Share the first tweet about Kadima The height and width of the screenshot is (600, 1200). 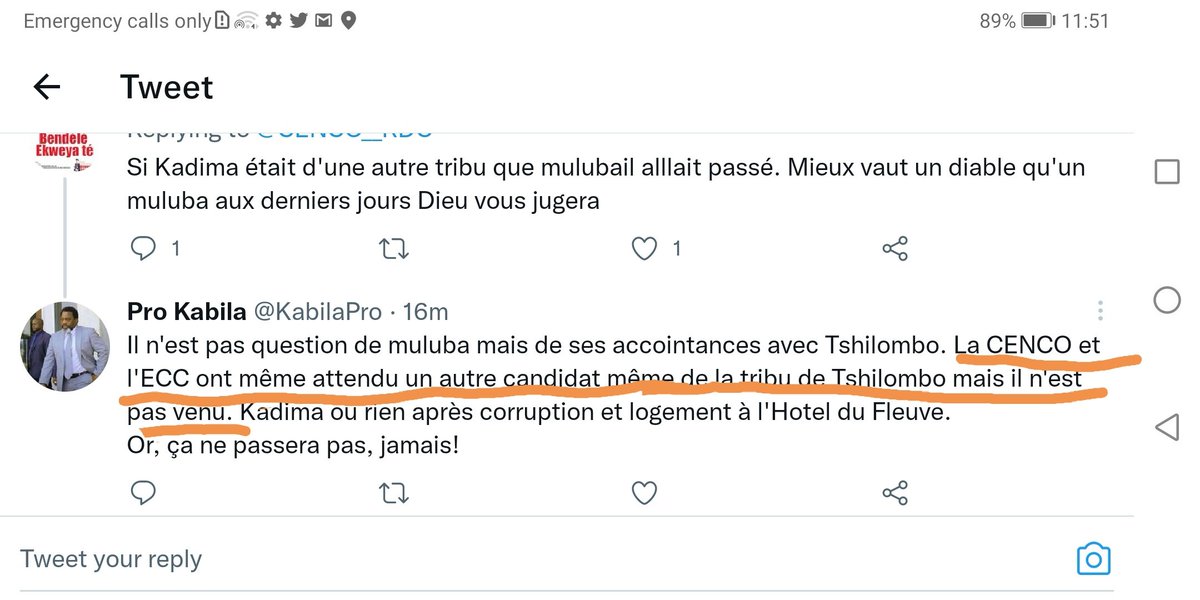pyautogui.click(x=895, y=247)
